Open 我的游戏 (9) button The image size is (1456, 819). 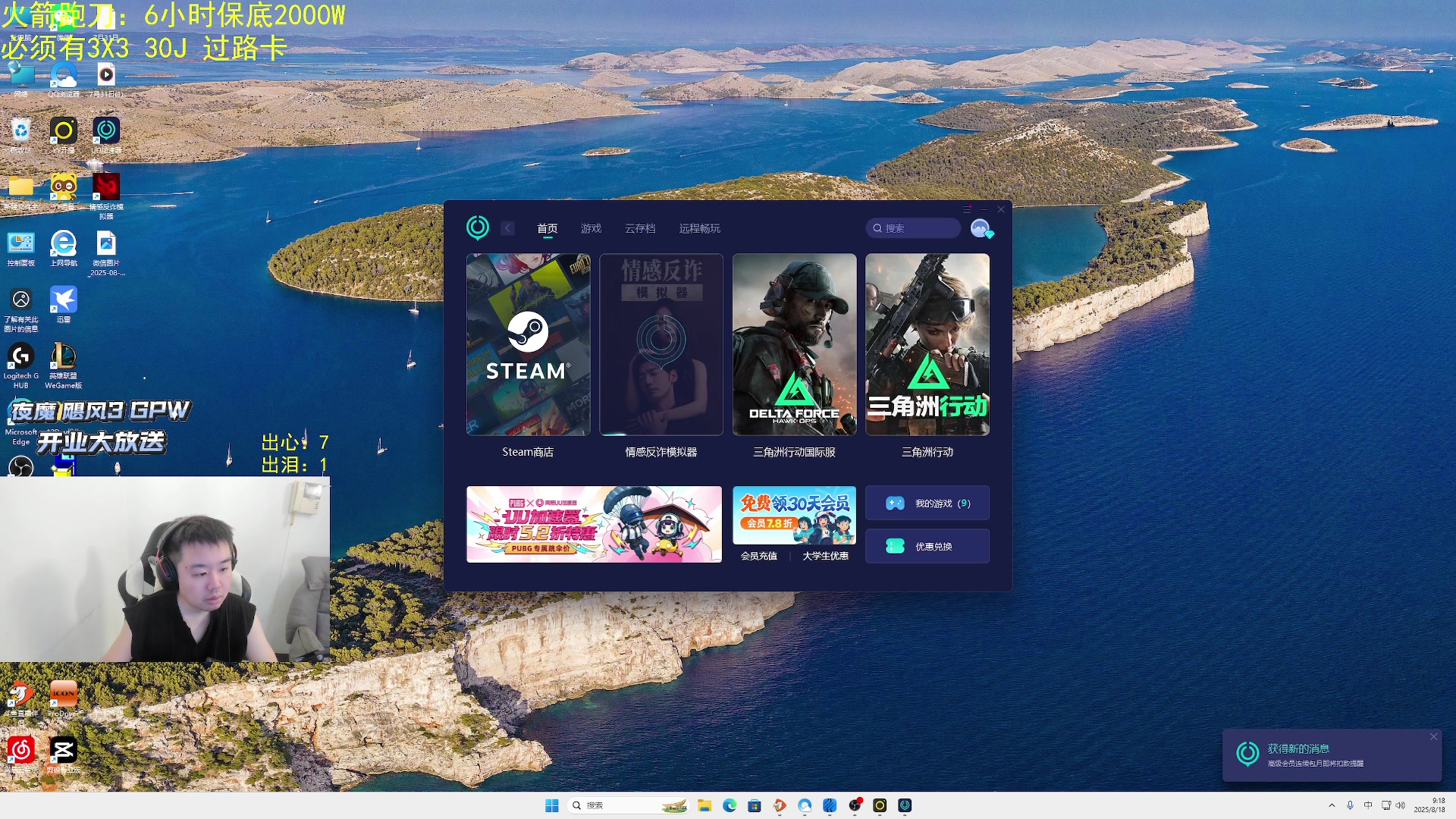tap(927, 504)
